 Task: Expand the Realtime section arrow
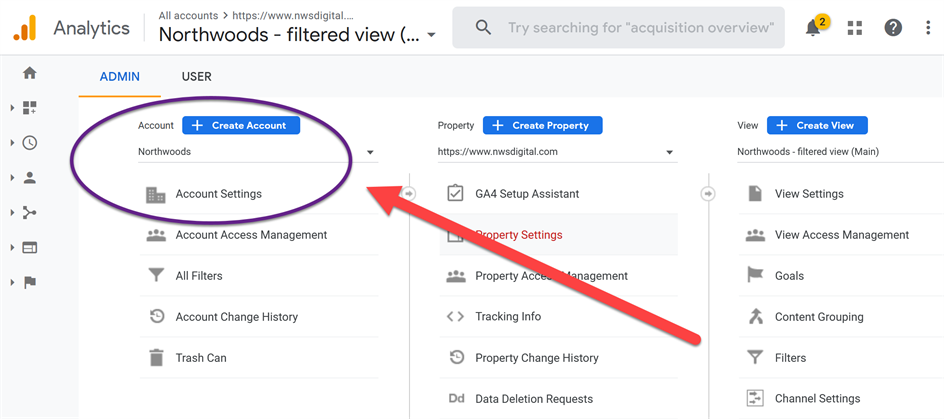[x=12, y=143]
